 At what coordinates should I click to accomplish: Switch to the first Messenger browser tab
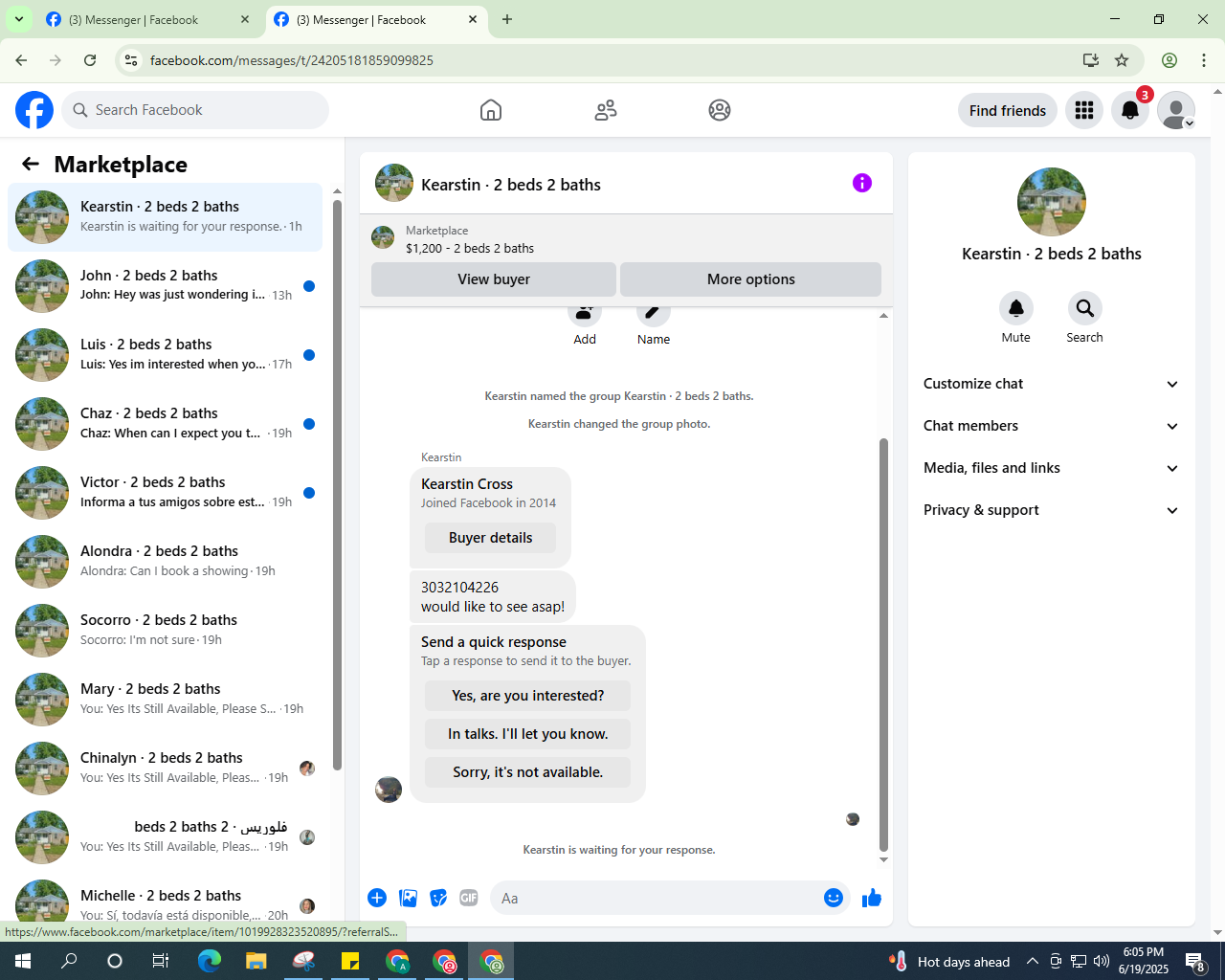point(148,20)
